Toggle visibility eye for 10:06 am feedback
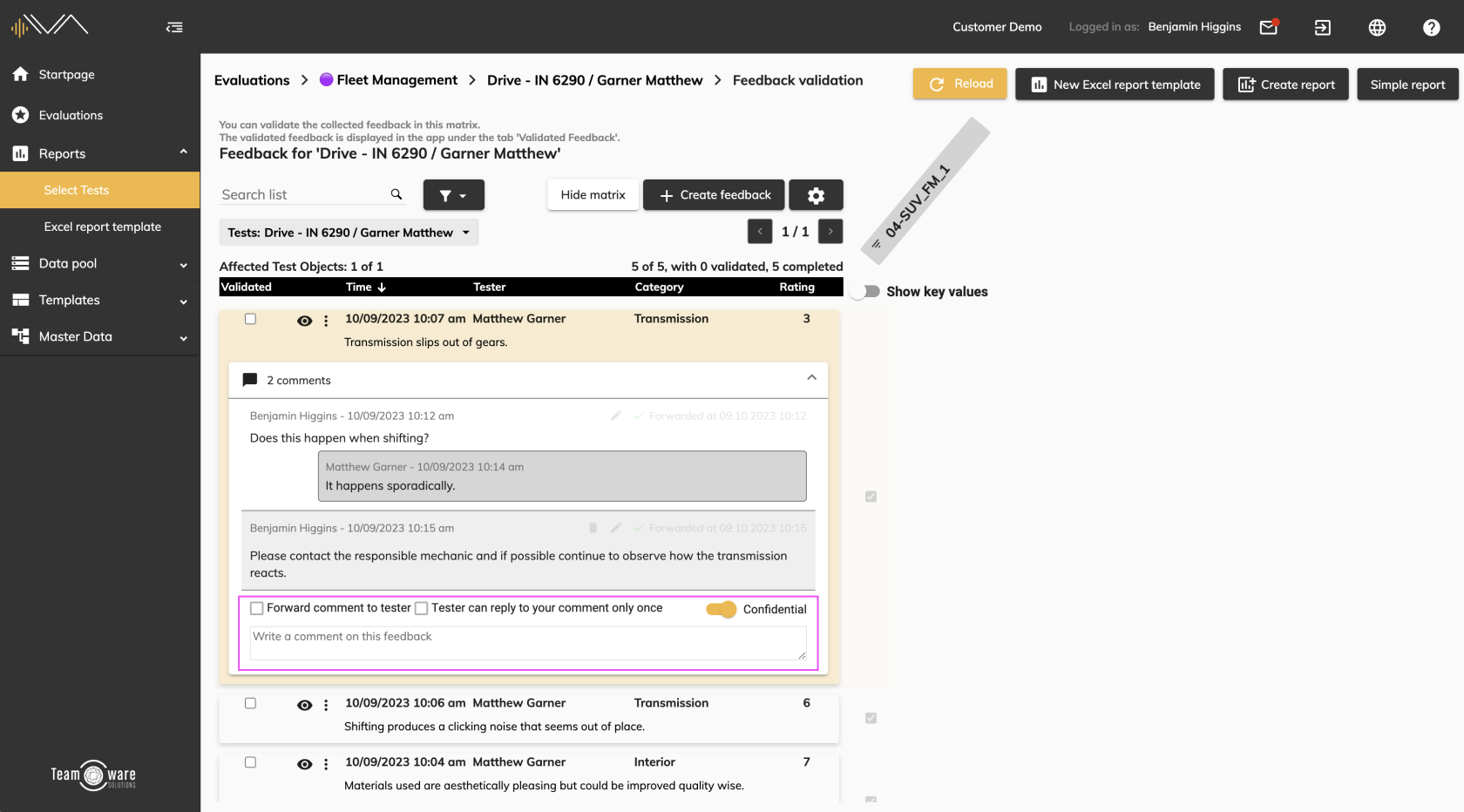Viewport: 1464px width, 812px height. click(304, 705)
